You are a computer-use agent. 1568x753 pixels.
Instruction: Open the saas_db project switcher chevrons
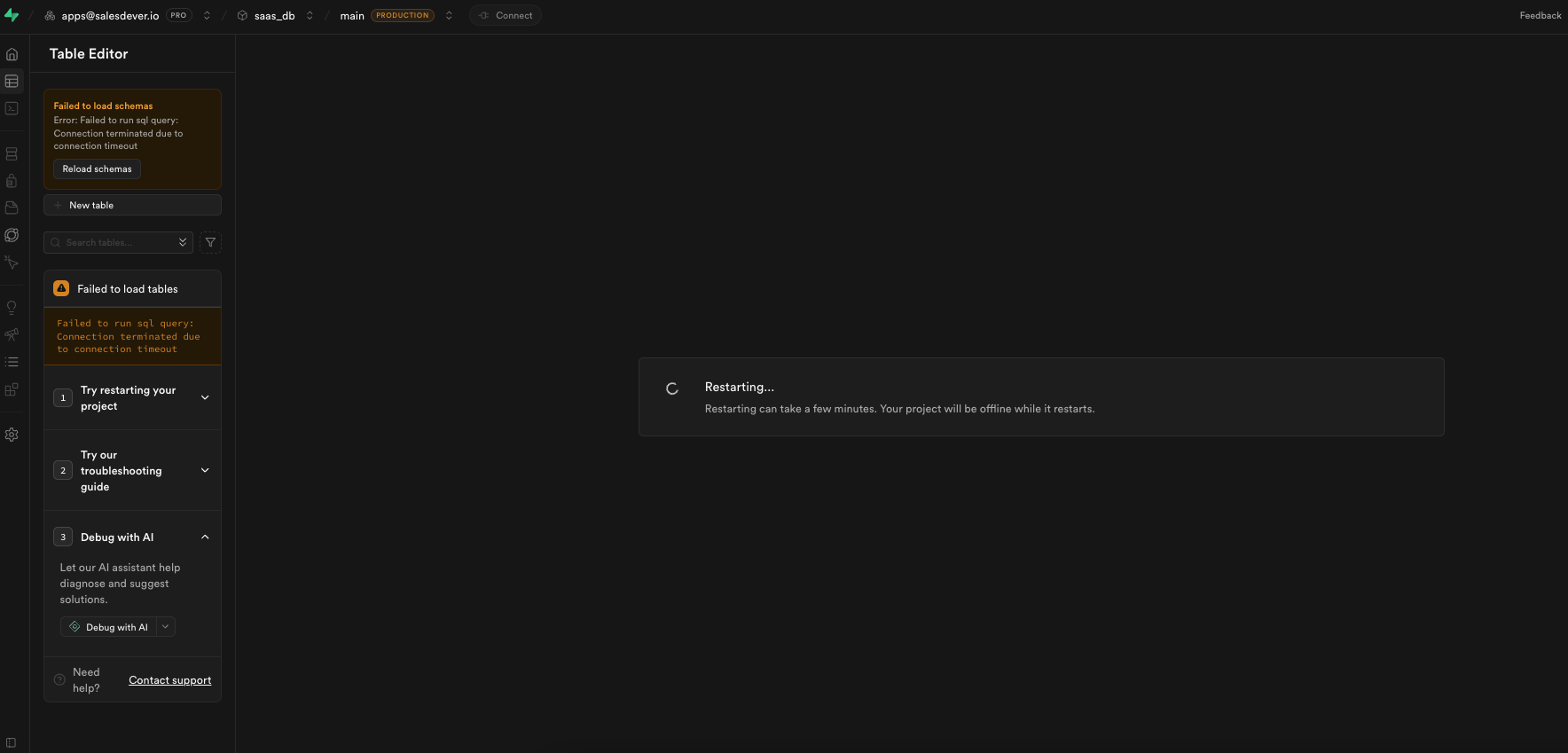point(310,15)
